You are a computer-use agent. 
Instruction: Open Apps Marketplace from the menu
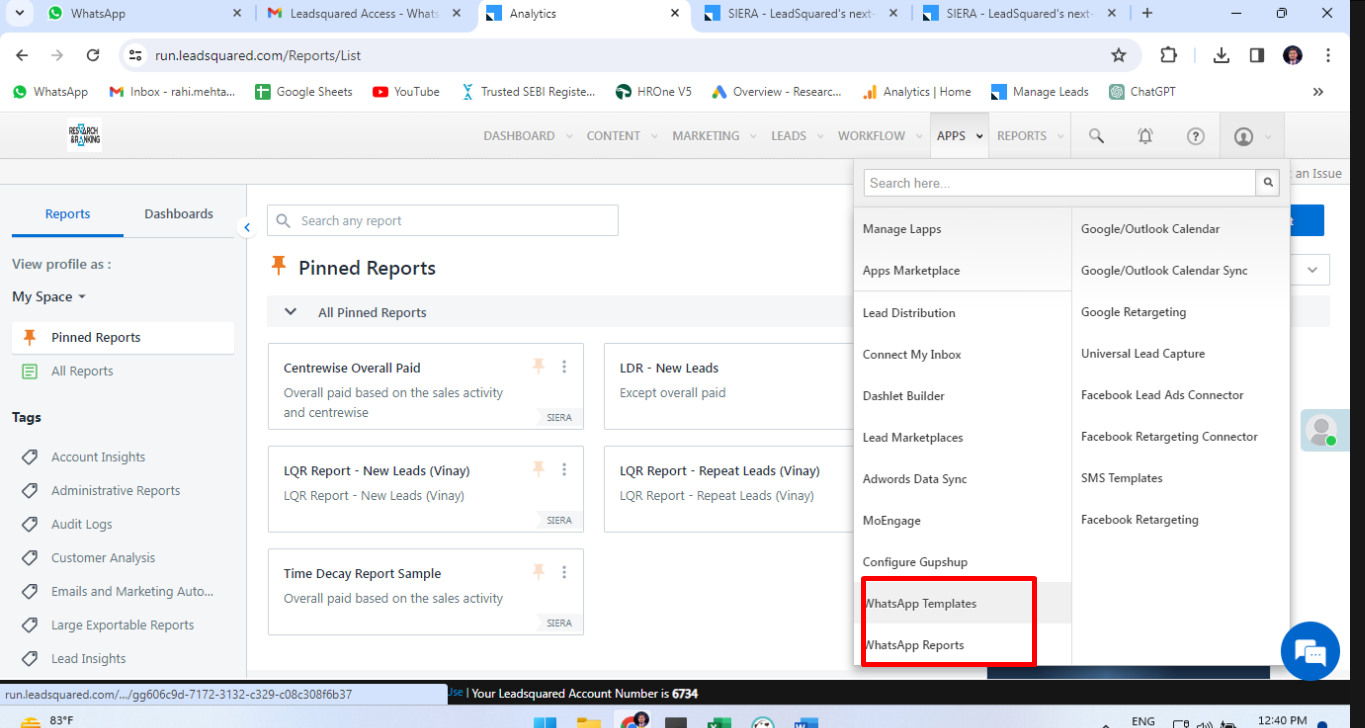[911, 271]
